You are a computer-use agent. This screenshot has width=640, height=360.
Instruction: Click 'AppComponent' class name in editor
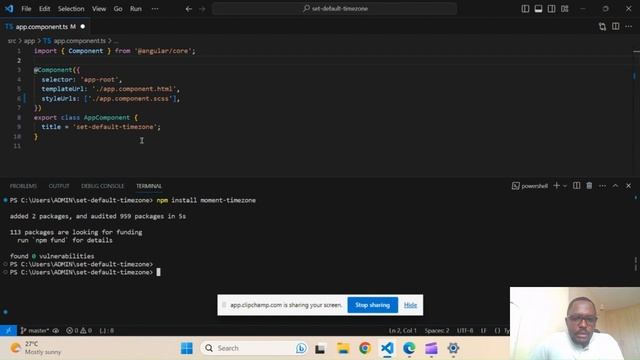tap(107, 118)
